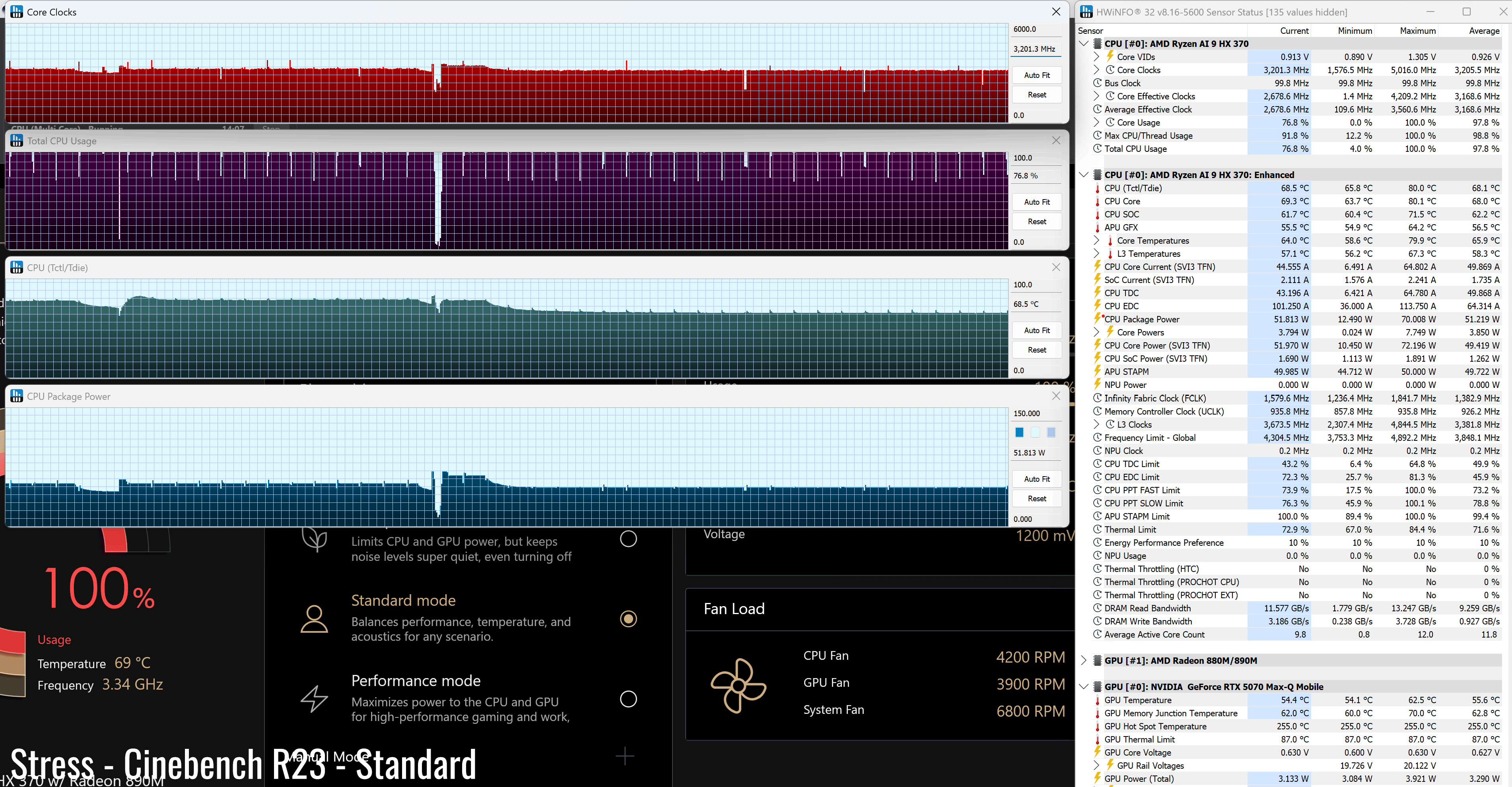Click Reset in Core Clocks window
1512x787 pixels.
(x=1036, y=95)
